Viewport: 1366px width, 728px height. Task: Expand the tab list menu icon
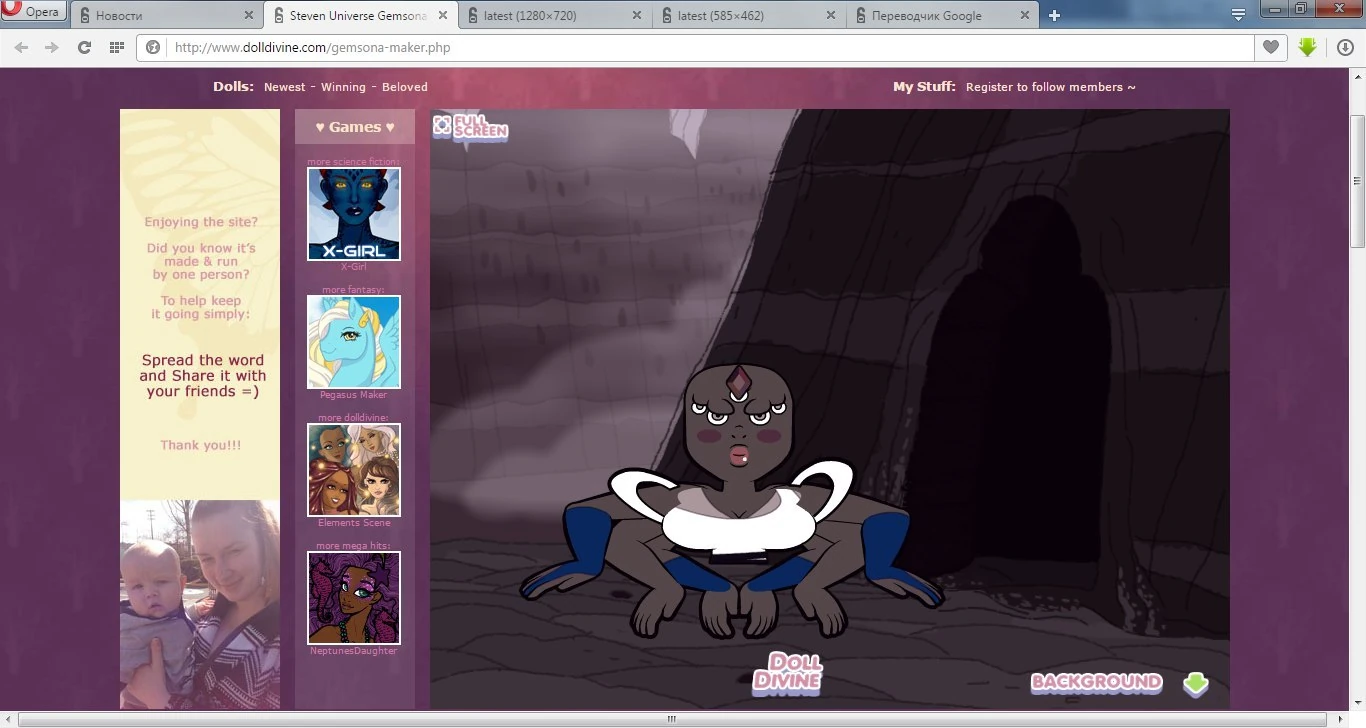[x=1238, y=15]
